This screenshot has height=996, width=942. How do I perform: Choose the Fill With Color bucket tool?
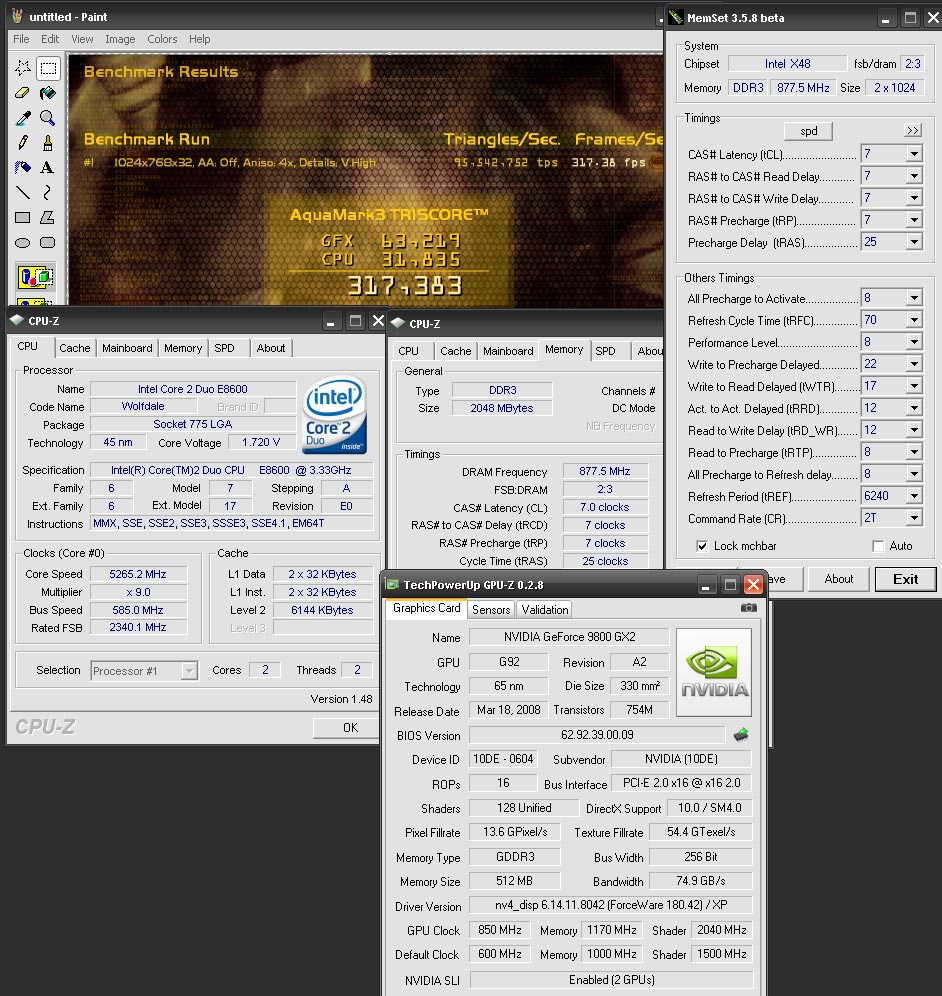click(x=48, y=93)
